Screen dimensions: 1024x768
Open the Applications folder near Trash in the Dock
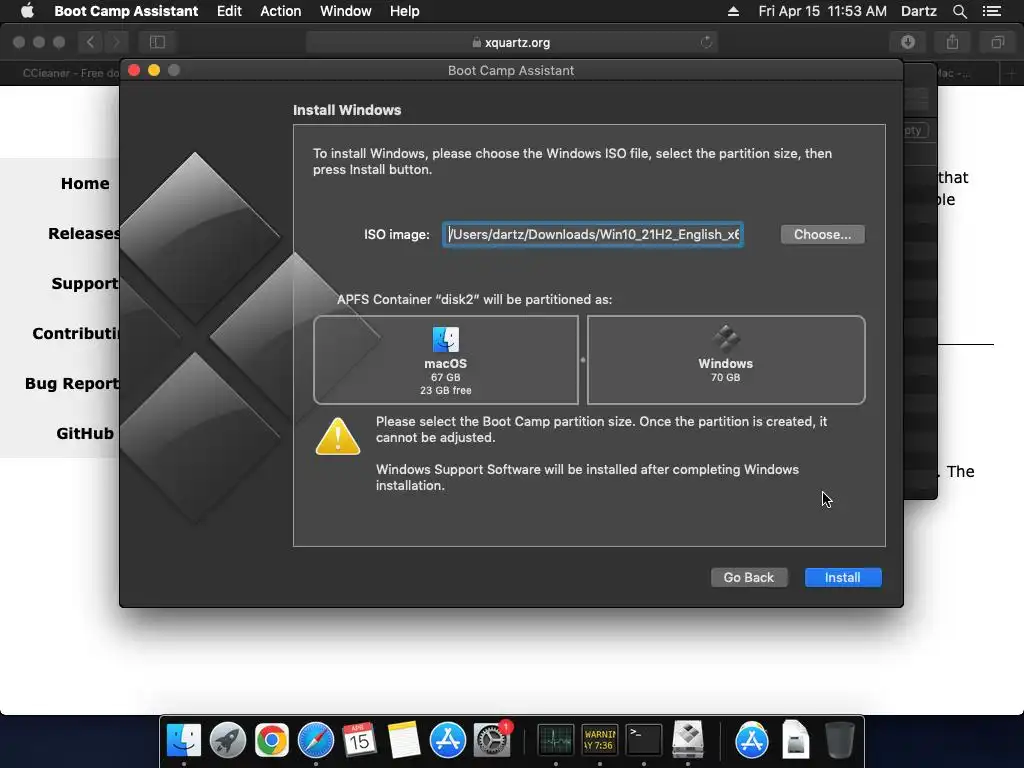[752, 740]
